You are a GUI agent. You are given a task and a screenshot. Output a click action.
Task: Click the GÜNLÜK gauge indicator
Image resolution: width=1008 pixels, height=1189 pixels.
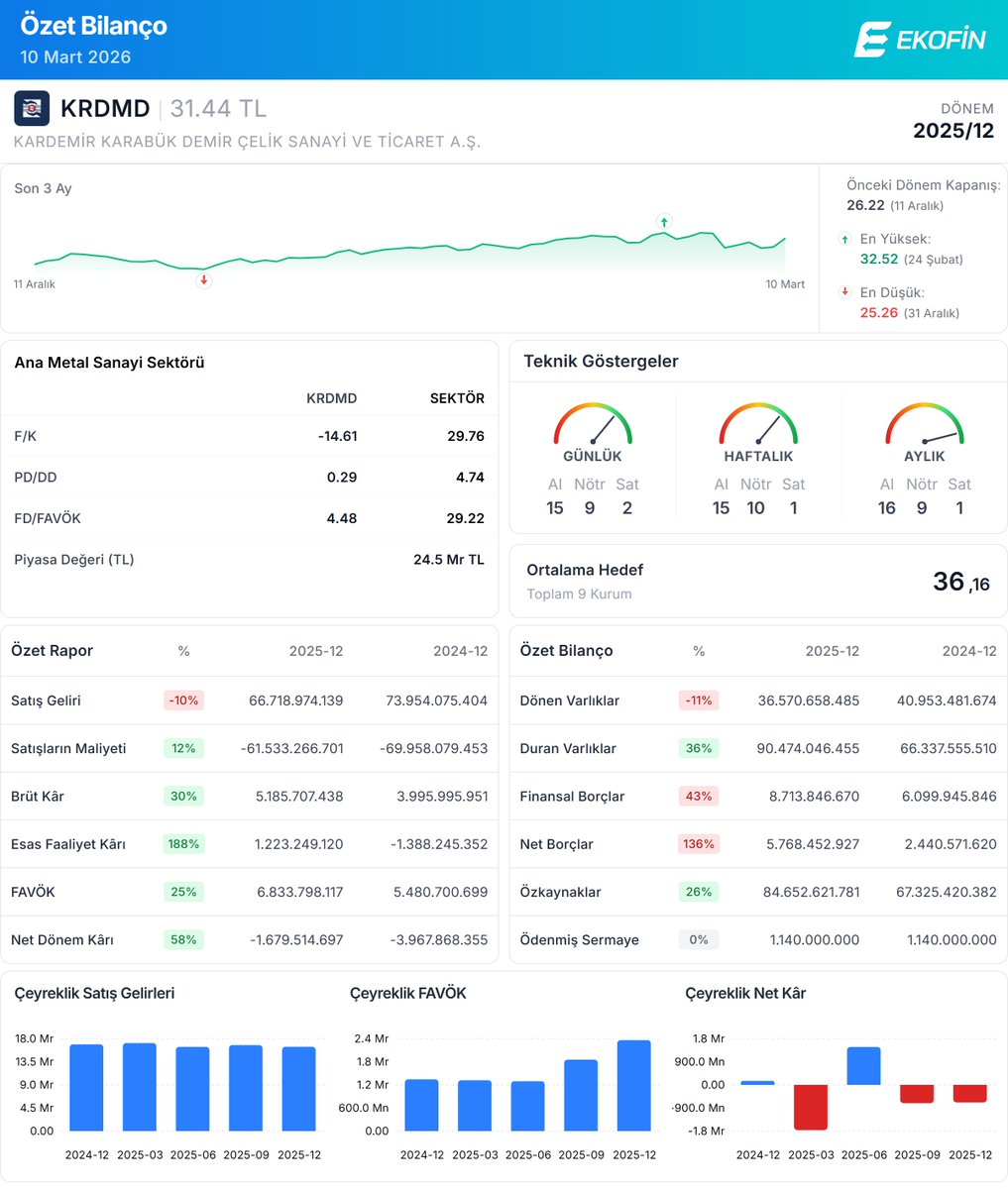pos(593,423)
